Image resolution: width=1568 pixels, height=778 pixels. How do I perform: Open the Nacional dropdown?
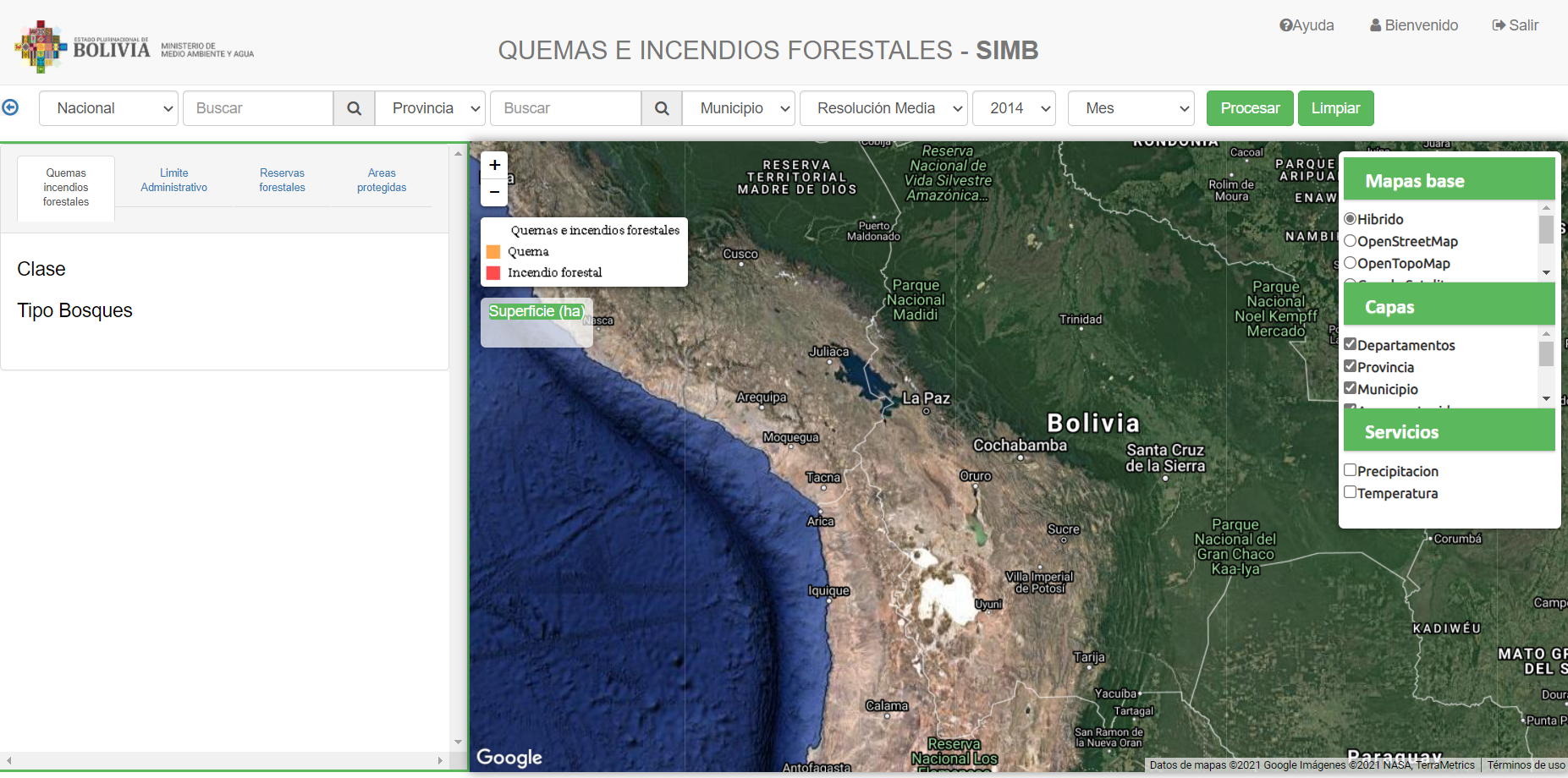(108, 108)
